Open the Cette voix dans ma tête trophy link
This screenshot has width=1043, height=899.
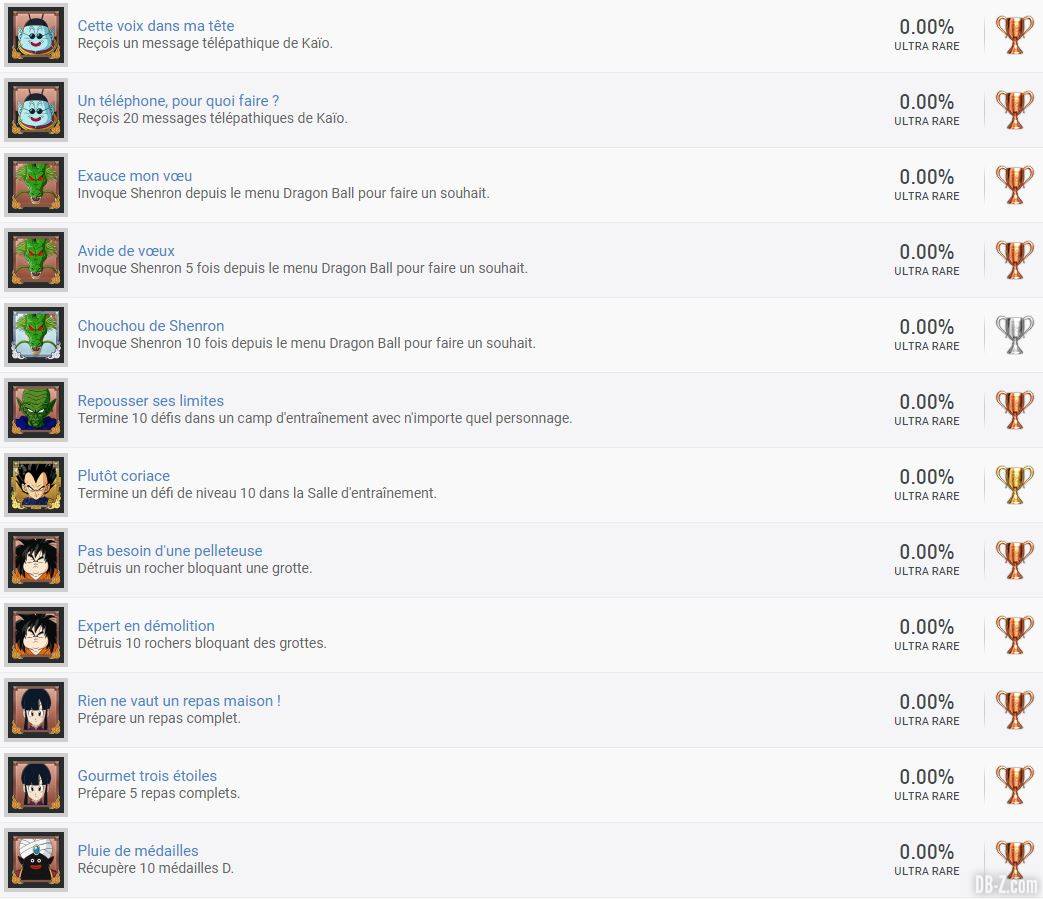(156, 26)
